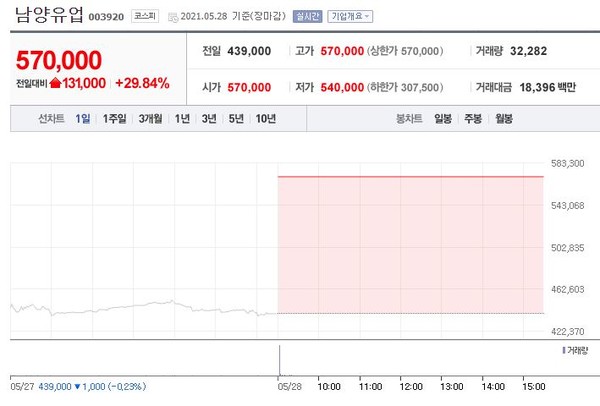Click the 거래량 volume legend marker
The height and width of the screenshot is (406, 600).
pyautogui.click(x=564, y=351)
